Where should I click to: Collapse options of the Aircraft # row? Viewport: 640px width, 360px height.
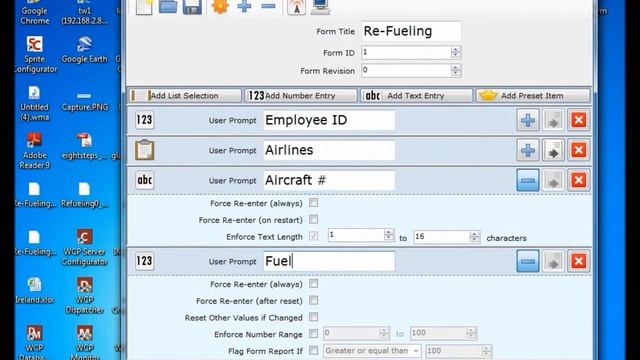click(x=528, y=180)
